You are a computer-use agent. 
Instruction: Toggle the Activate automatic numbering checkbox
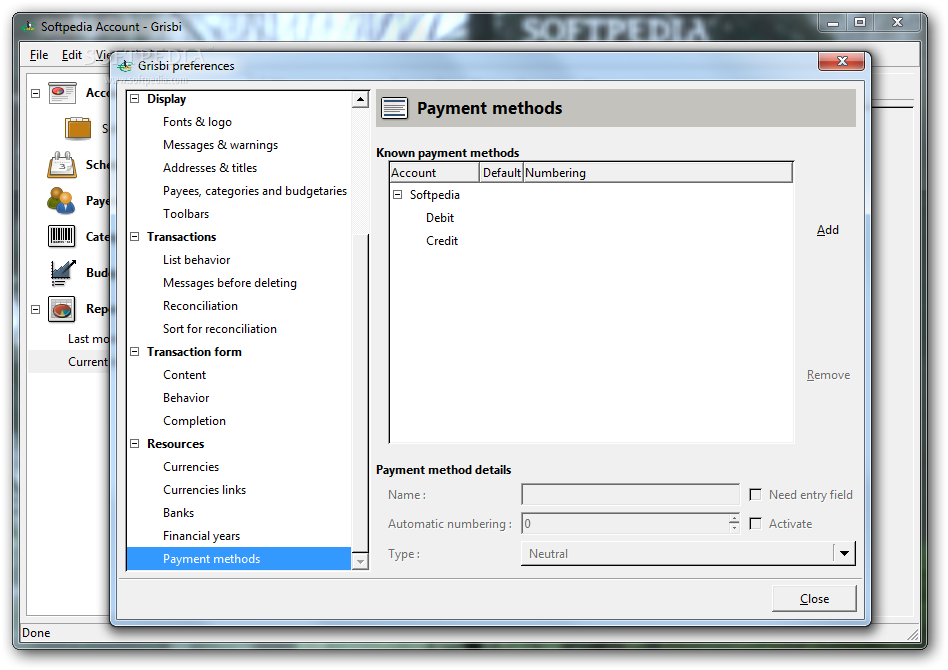click(x=755, y=524)
